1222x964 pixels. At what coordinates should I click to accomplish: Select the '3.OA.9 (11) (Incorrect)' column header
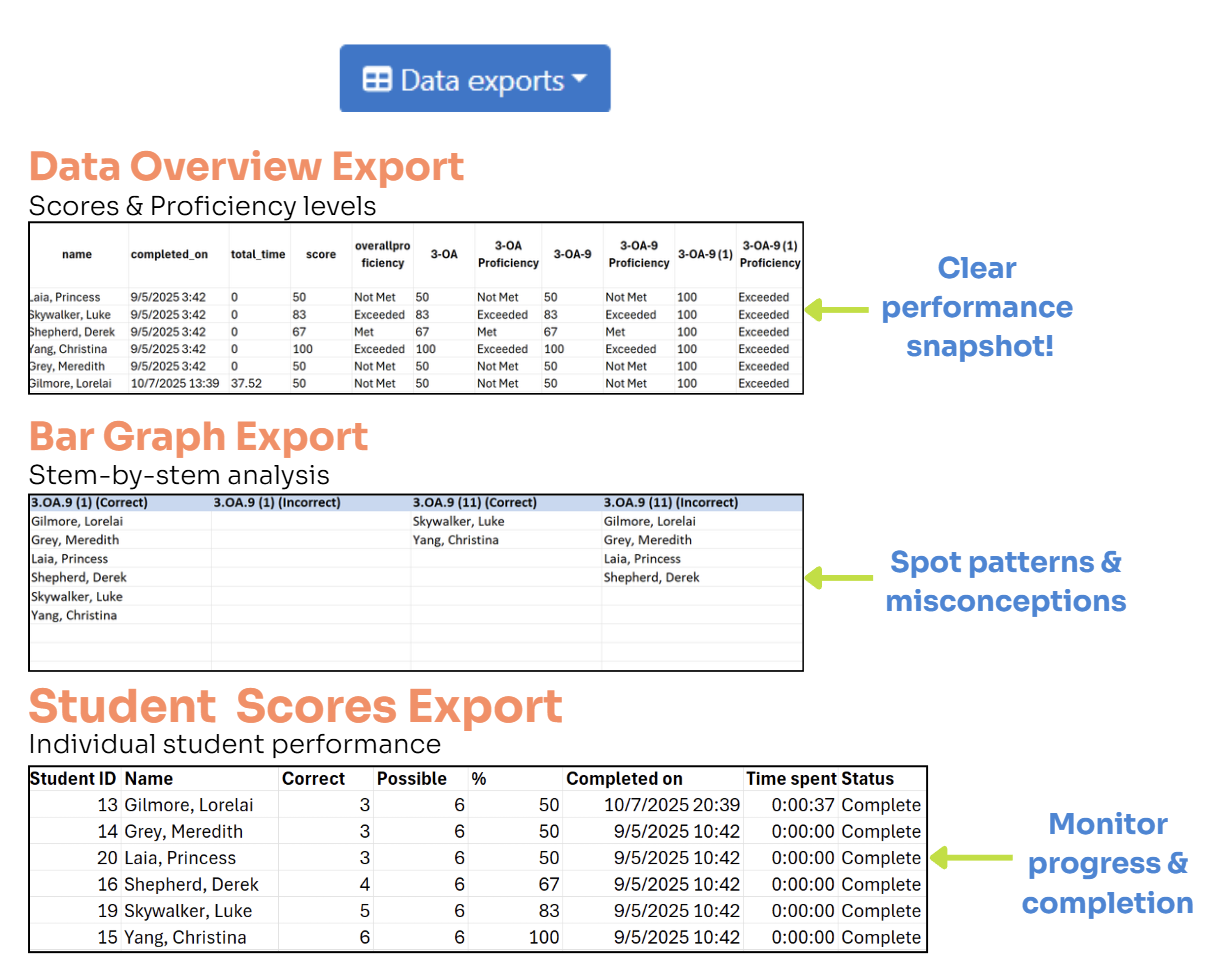click(670, 502)
